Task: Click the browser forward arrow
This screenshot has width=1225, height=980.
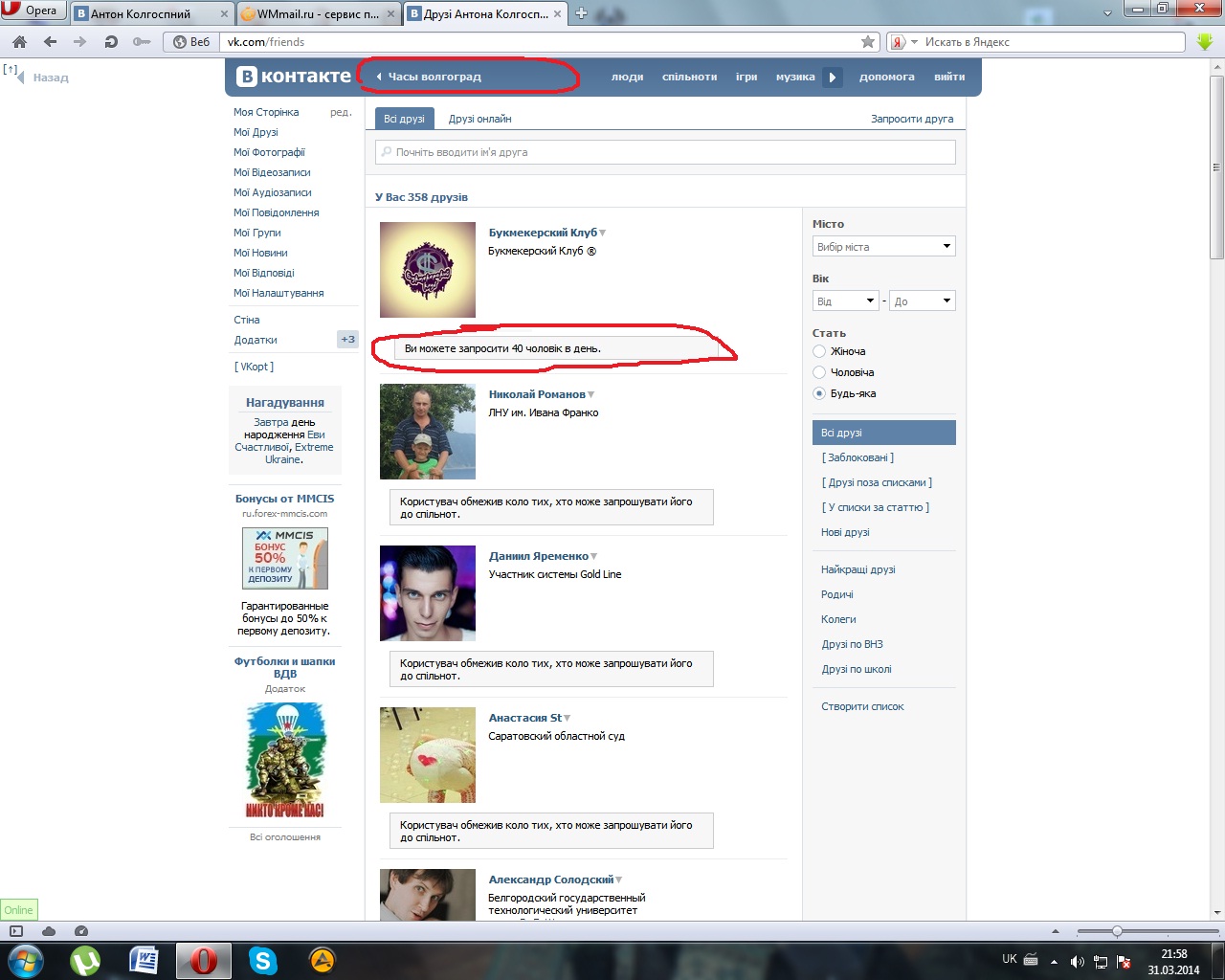Action: pyautogui.click(x=80, y=42)
